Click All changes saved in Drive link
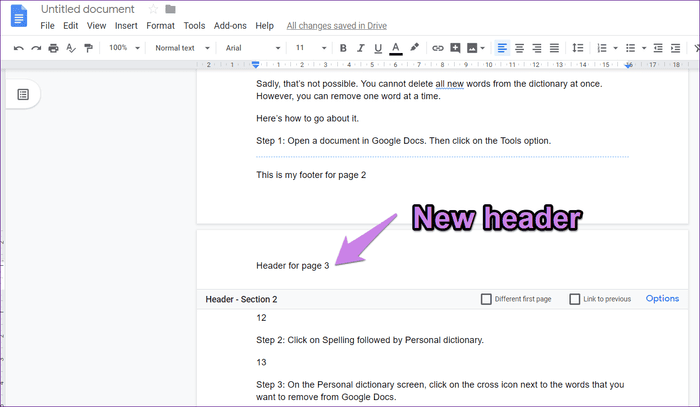 [337, 26]
